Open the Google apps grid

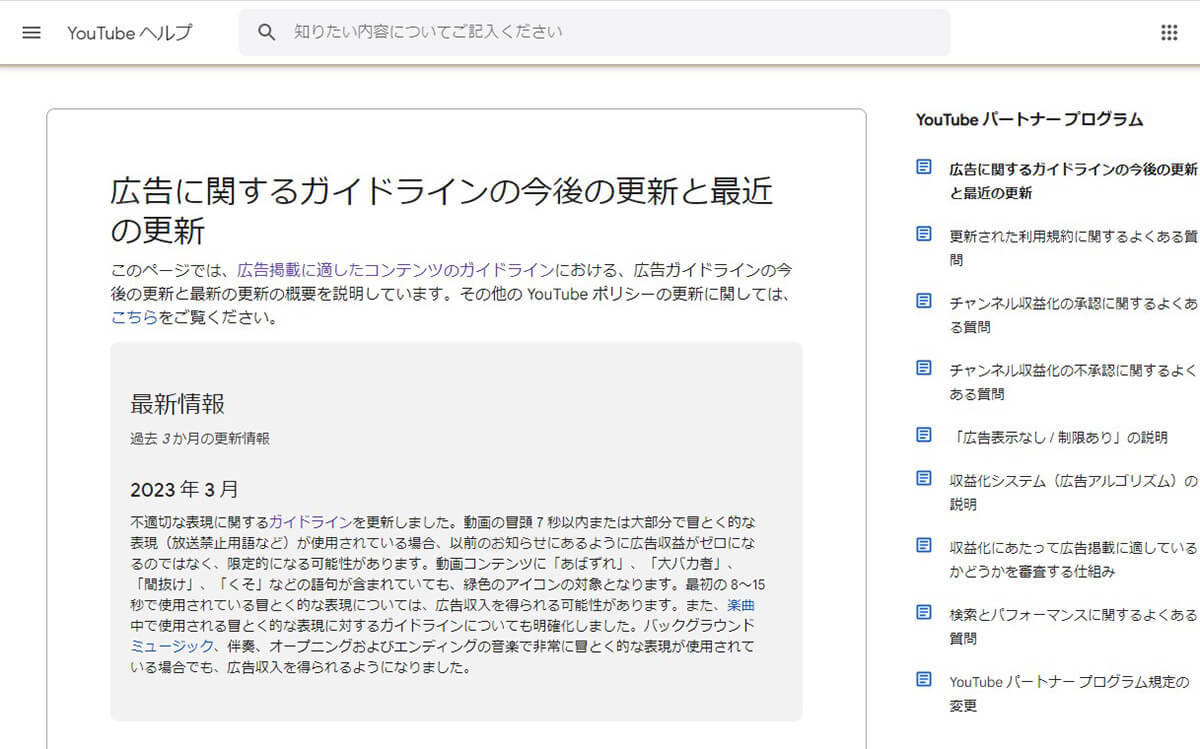click(x=1169, y=32)
